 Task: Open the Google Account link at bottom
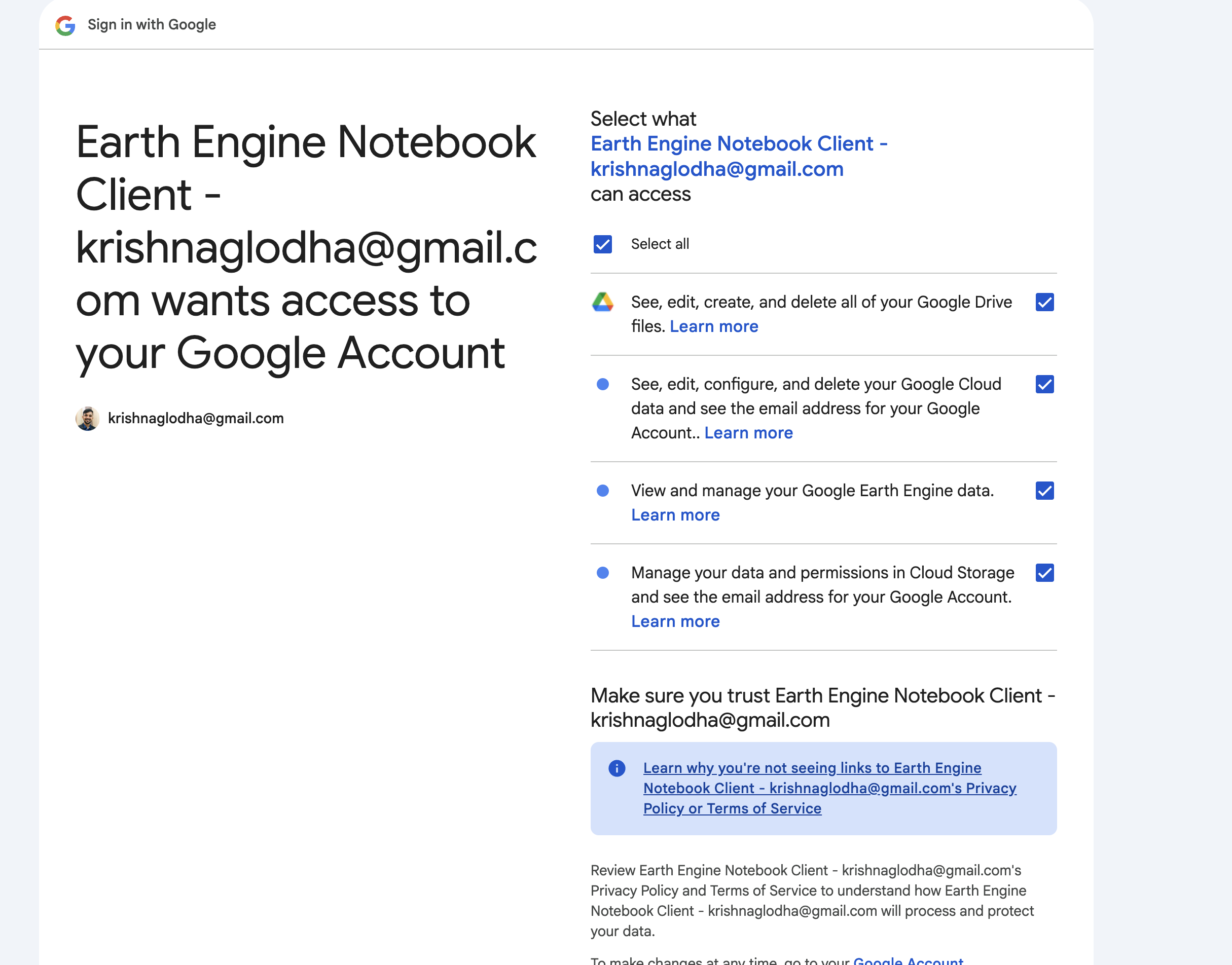click(x=908, y=960)
